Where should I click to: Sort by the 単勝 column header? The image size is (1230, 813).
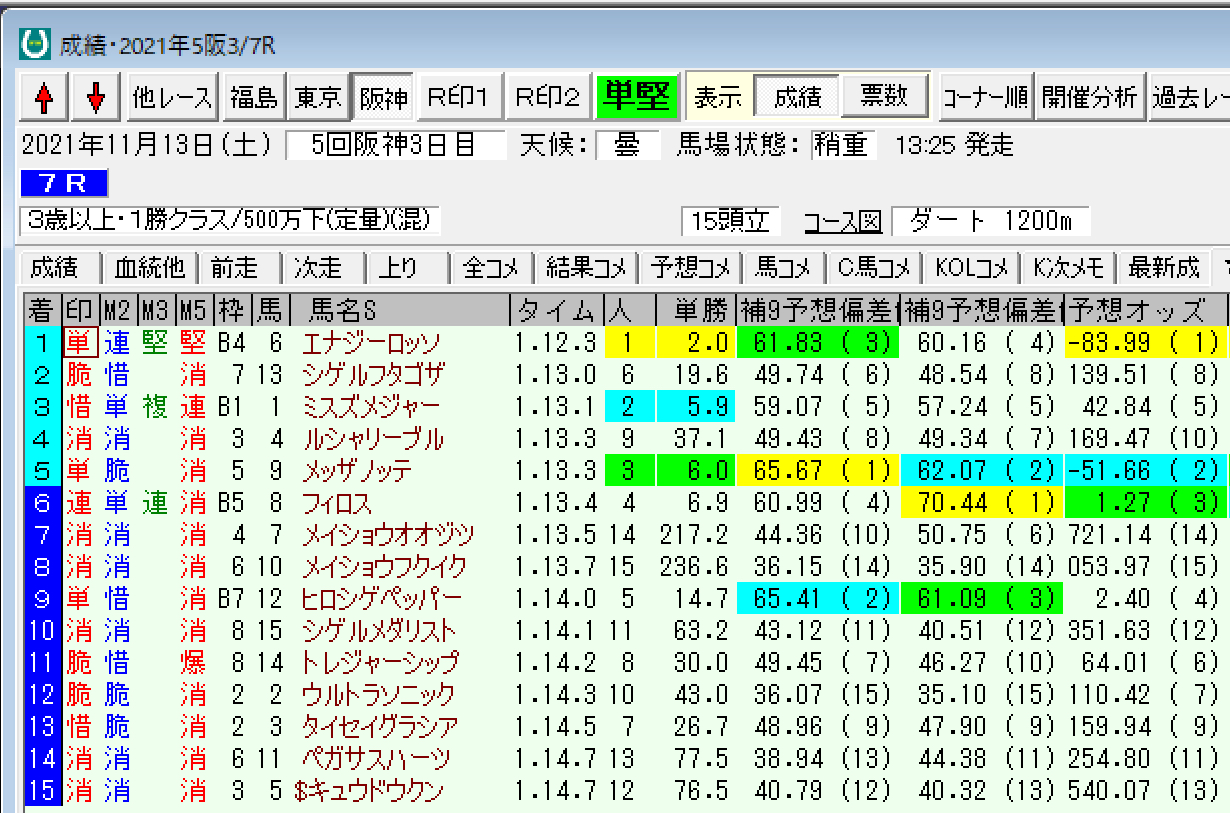coord(695,310)
